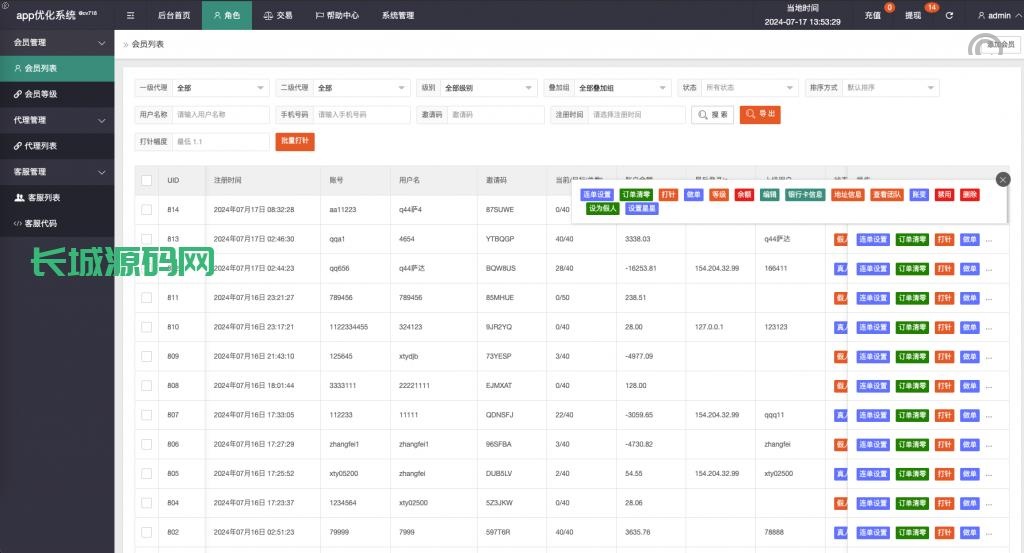Click the 充值 notification badge showing 0
The height and width of the screenshot is (553, 1024).
point(889,8)
